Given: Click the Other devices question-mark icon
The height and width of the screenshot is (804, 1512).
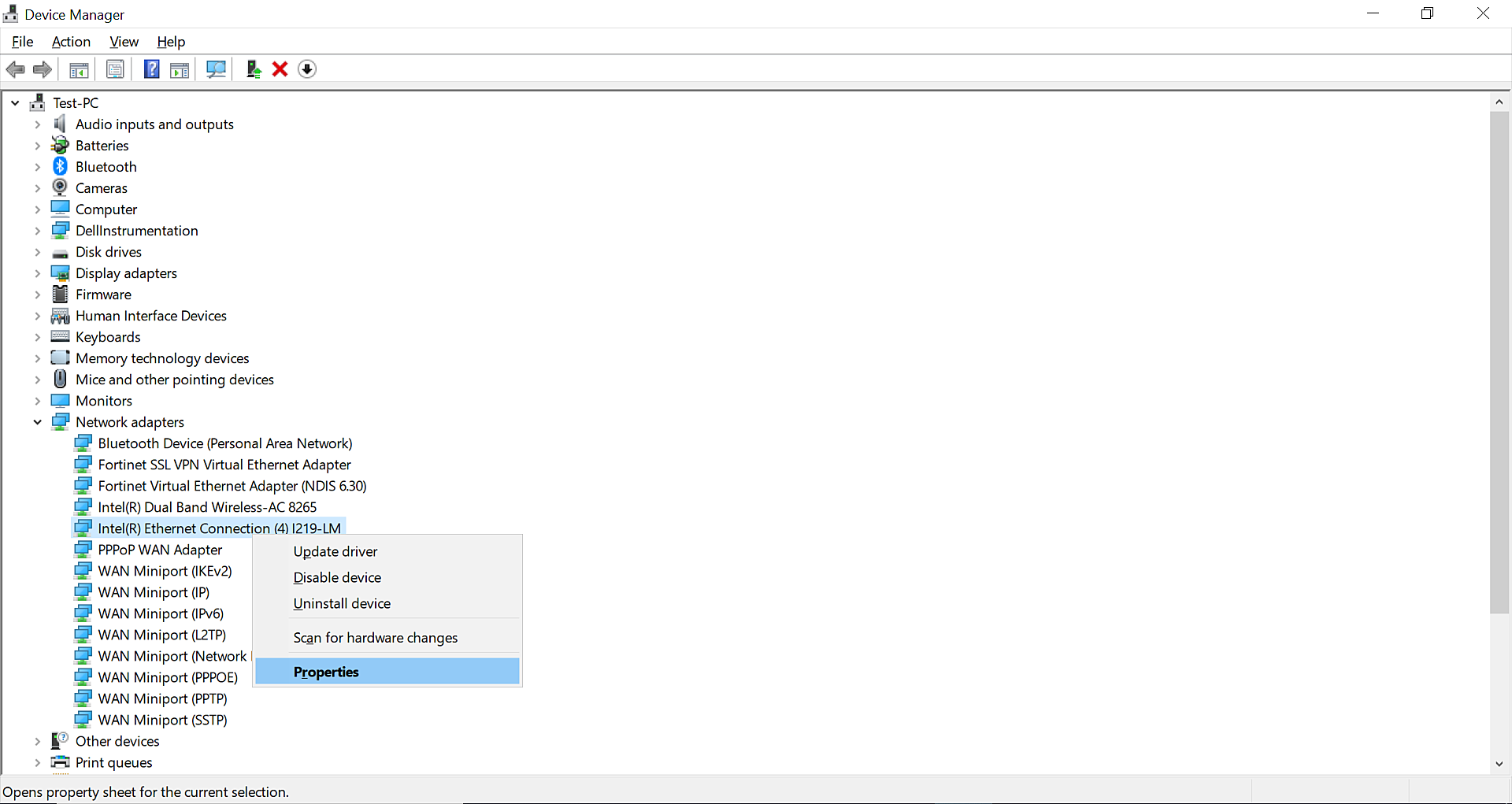Looking at the screenshot, I should point(60,740).
